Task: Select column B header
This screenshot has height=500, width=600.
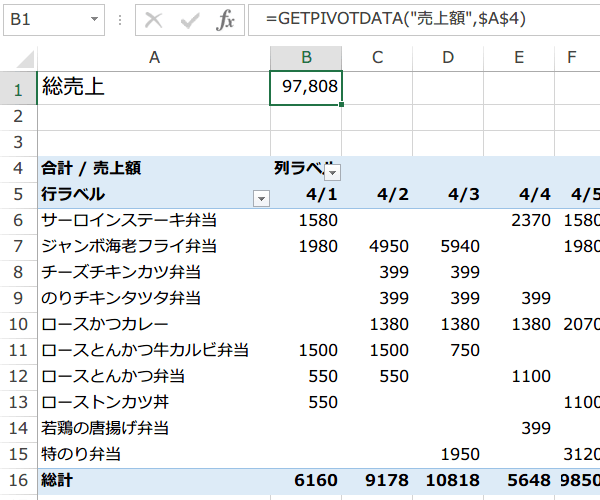Action: [306, 58]
